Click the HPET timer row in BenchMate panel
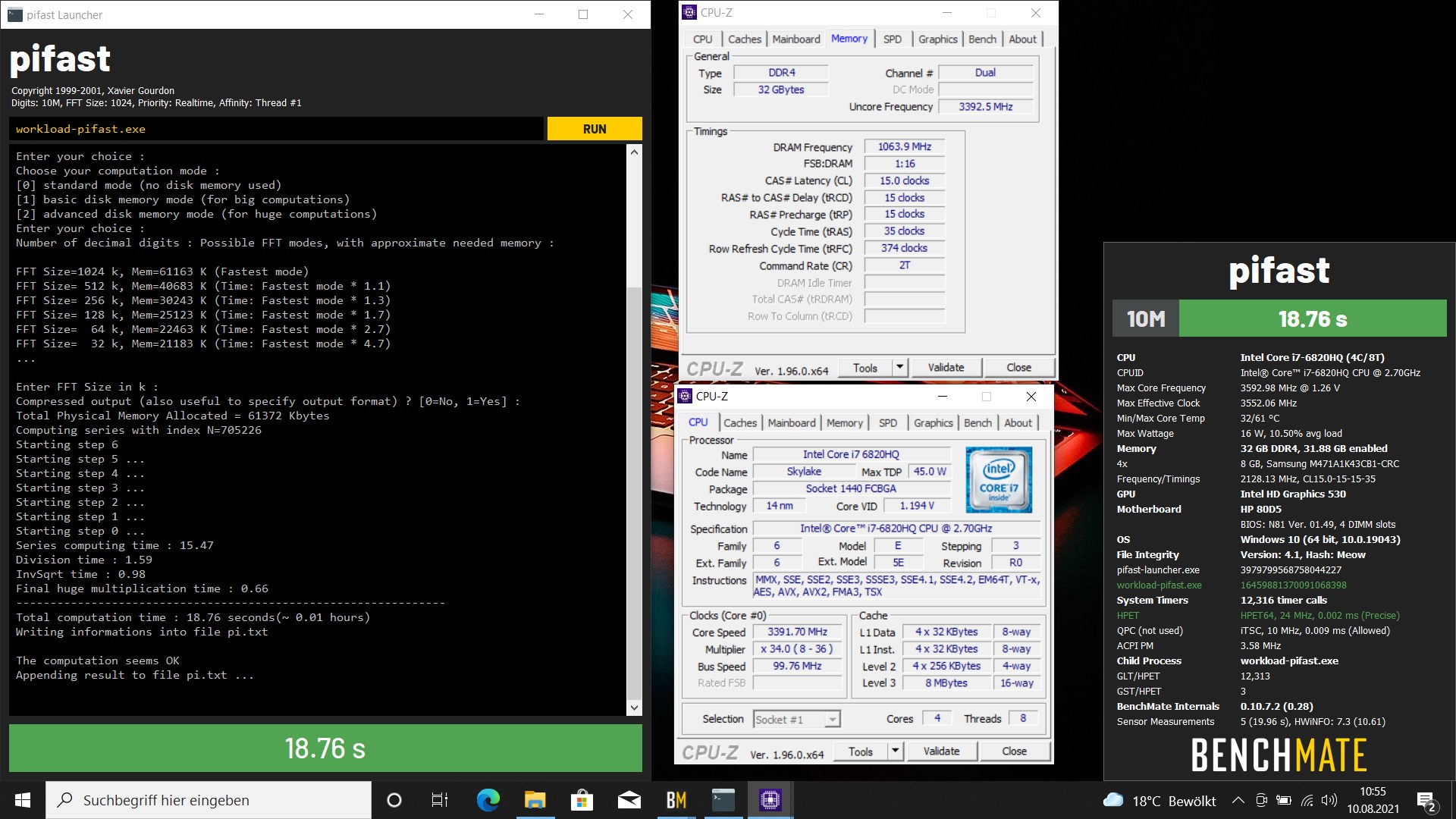 (1257, 616)
